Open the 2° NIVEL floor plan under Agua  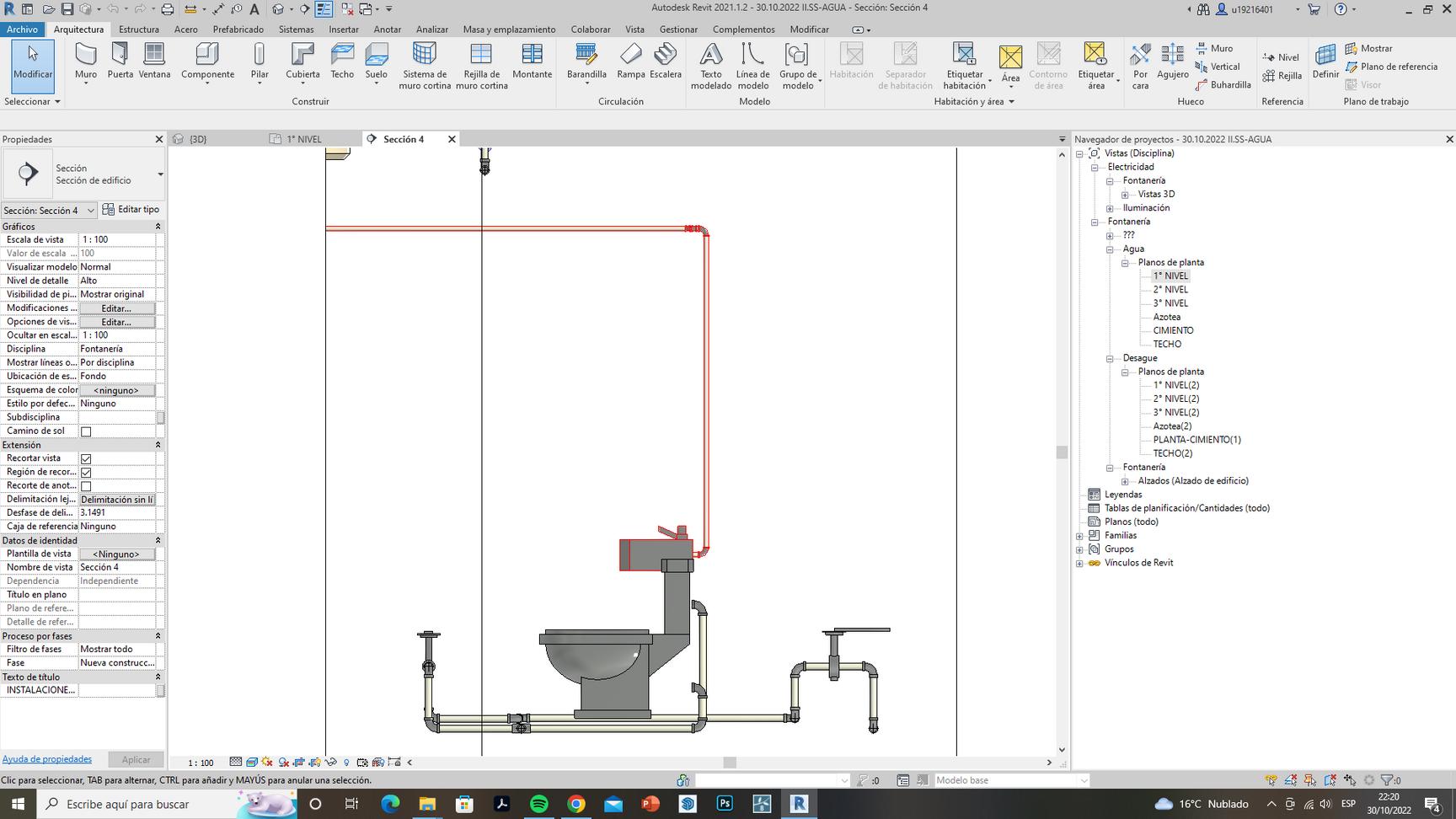pyautogui.click(x=1170, y=290)
